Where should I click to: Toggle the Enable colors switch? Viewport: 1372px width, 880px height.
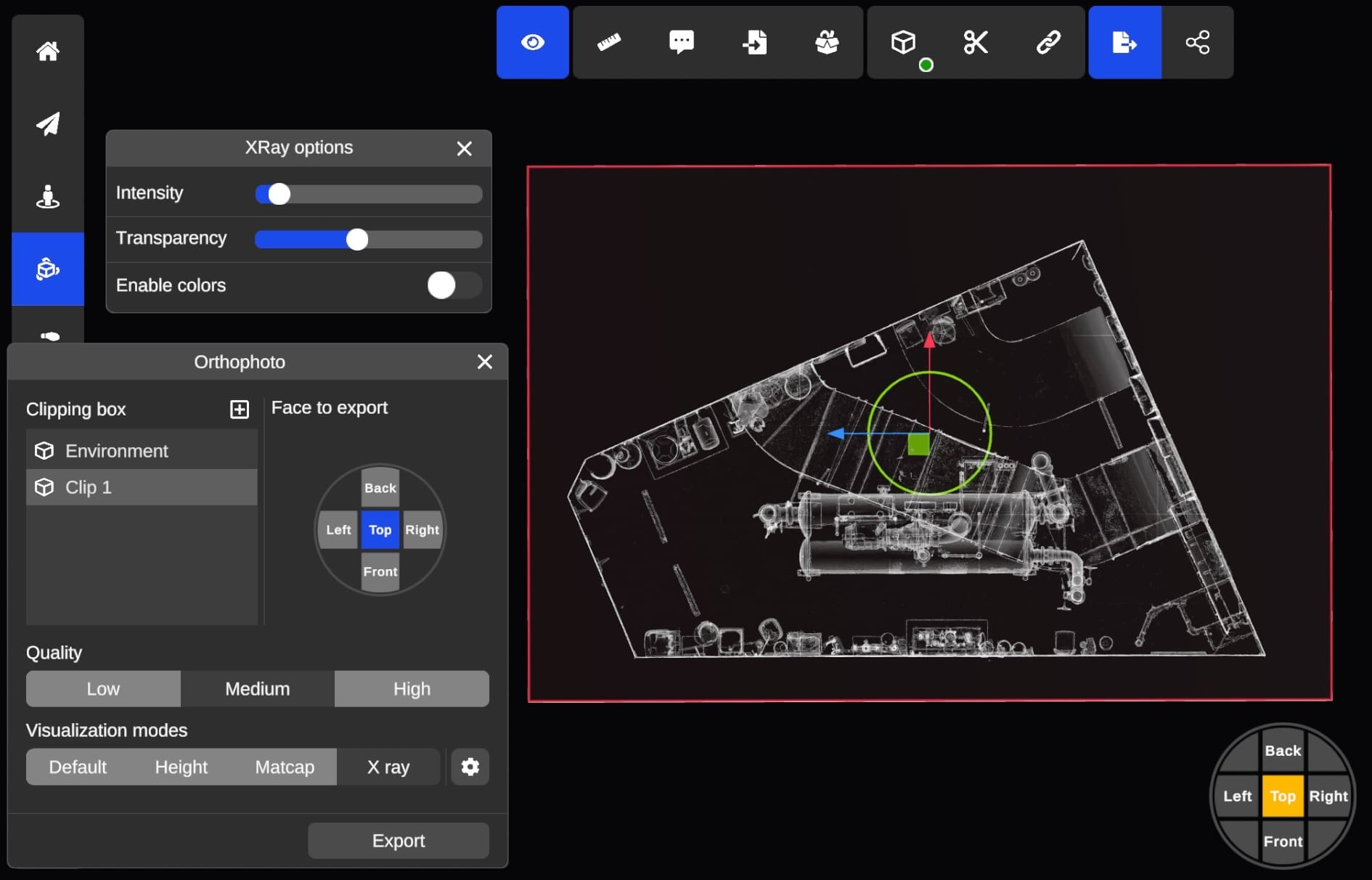tap(454, 285)
